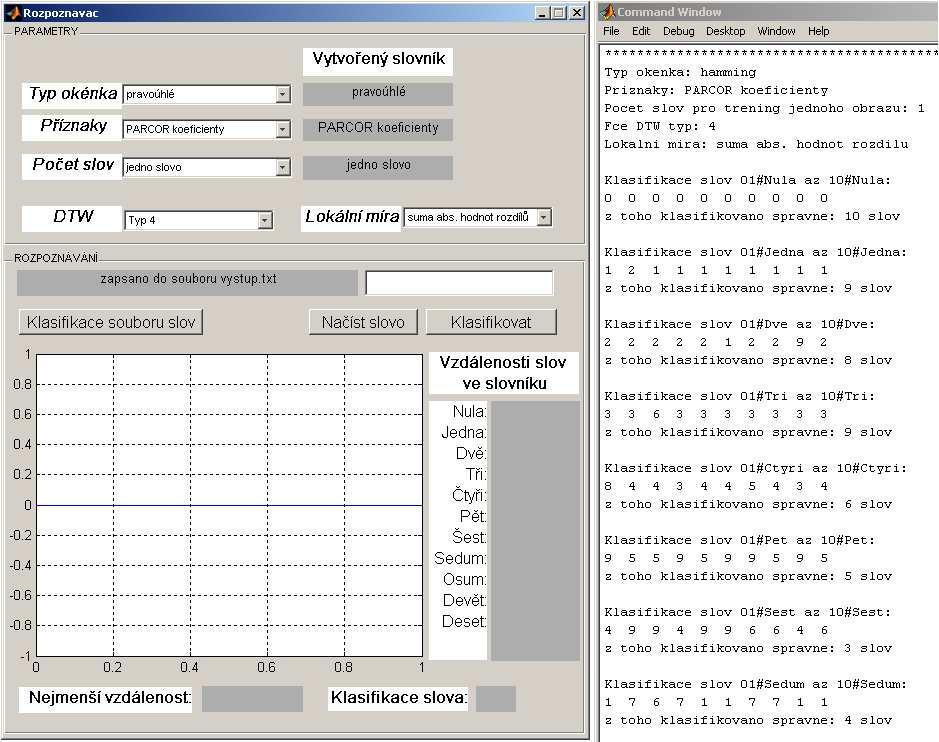Screen dimensions: 939x742
Task: Click the Deset: distance label
Action: coord(465,622)
